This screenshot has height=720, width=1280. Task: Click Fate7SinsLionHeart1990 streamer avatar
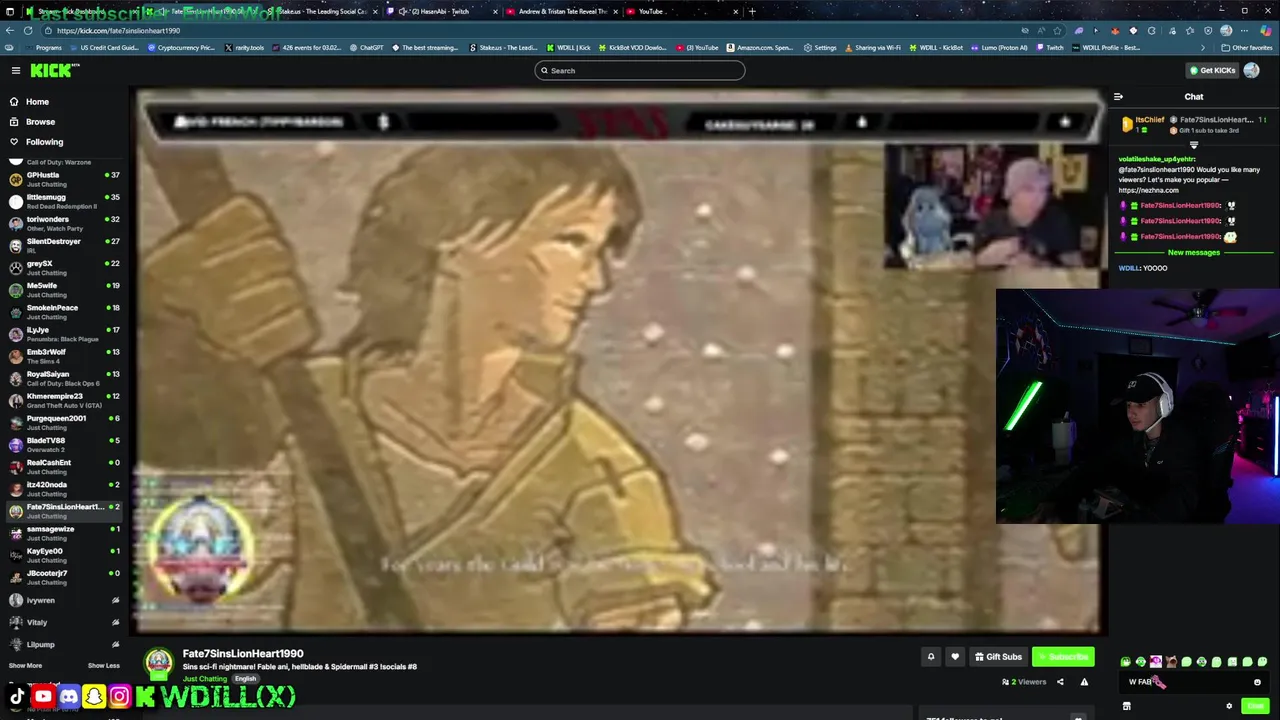(x=159, y=663)
